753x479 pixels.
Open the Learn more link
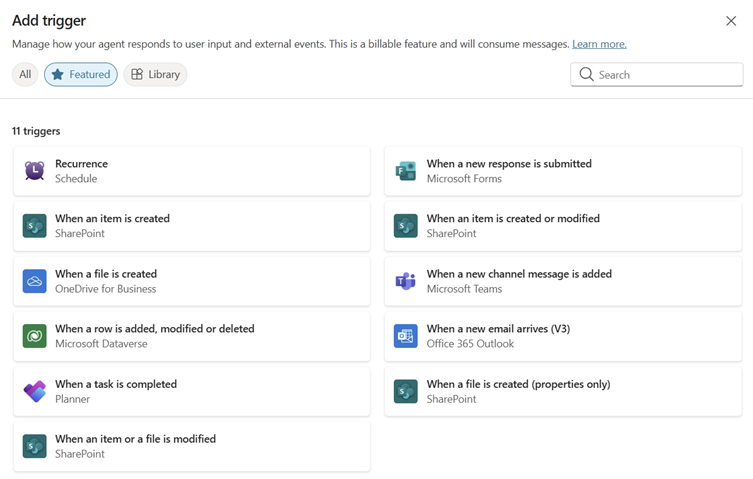tap(599, 44)
